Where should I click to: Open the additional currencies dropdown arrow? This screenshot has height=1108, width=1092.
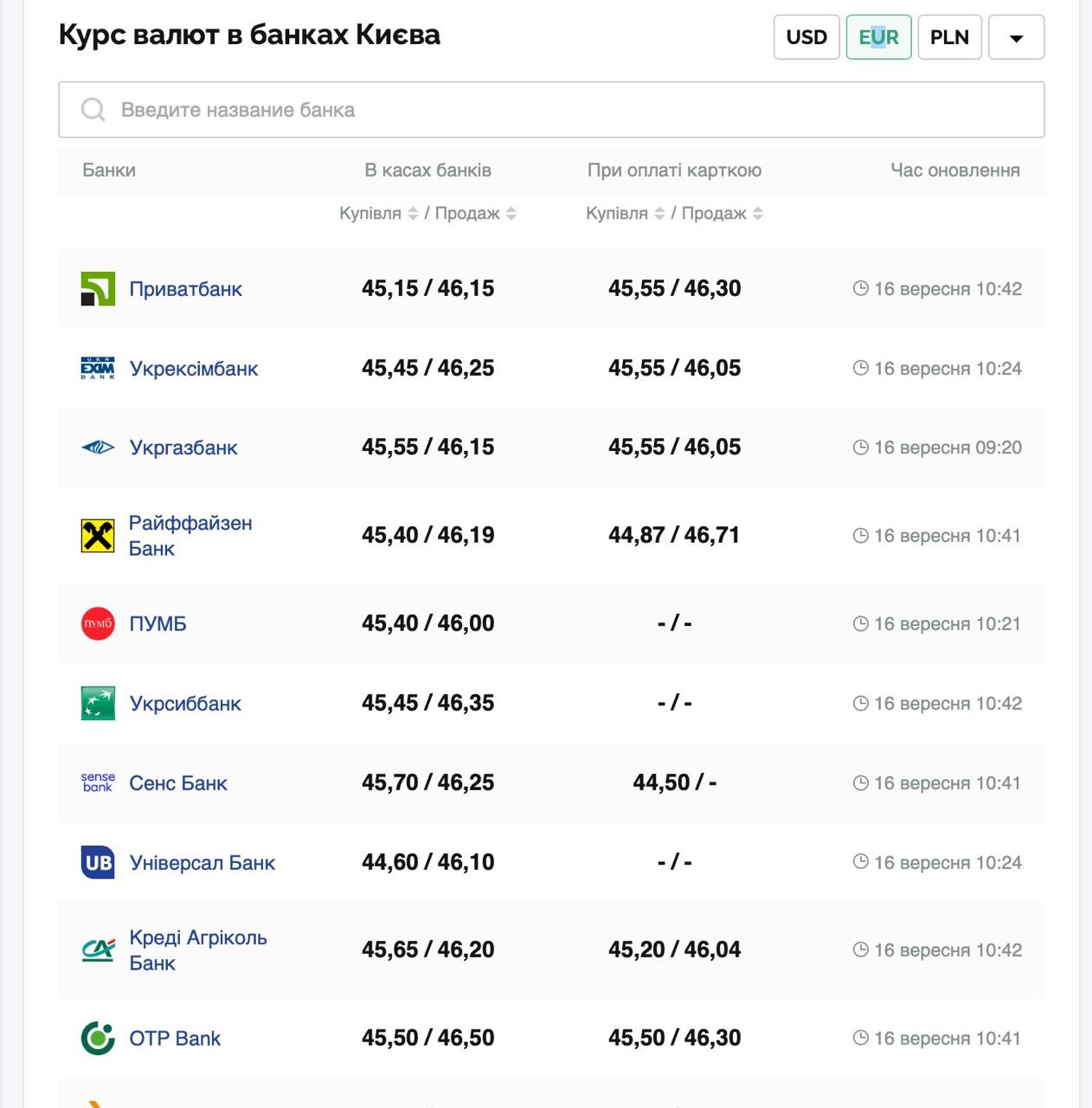1016,37
